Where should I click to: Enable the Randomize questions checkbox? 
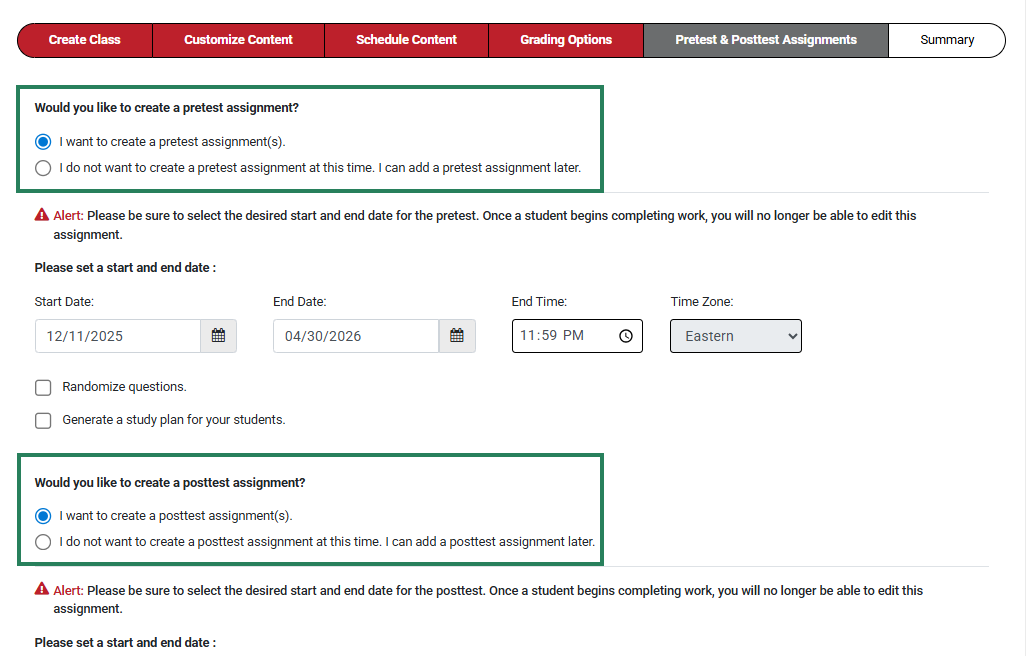[x=43, y=387]
